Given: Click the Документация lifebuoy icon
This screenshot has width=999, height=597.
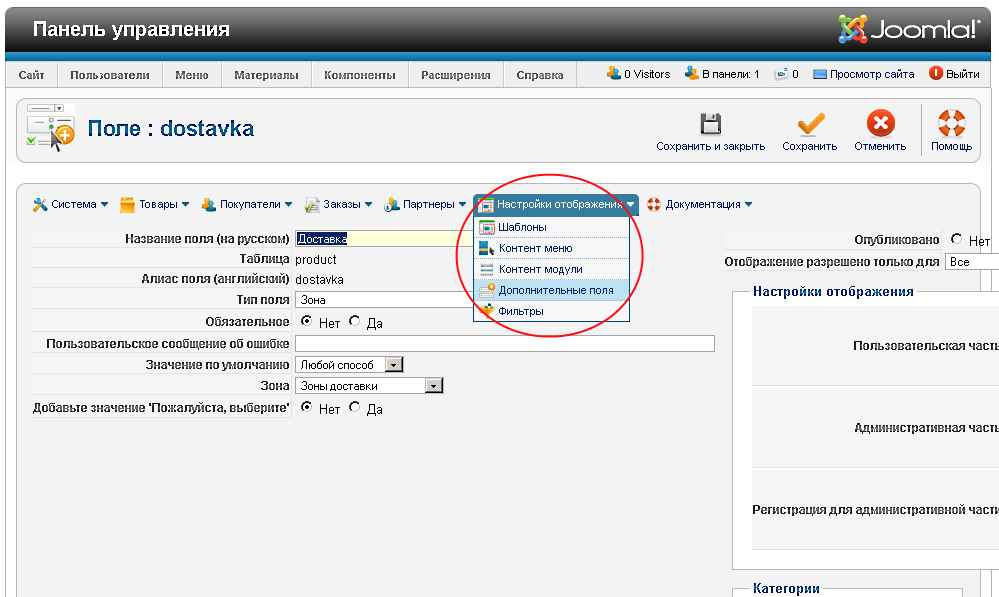Looking at the screenshot, I should [x=654, y=205].
